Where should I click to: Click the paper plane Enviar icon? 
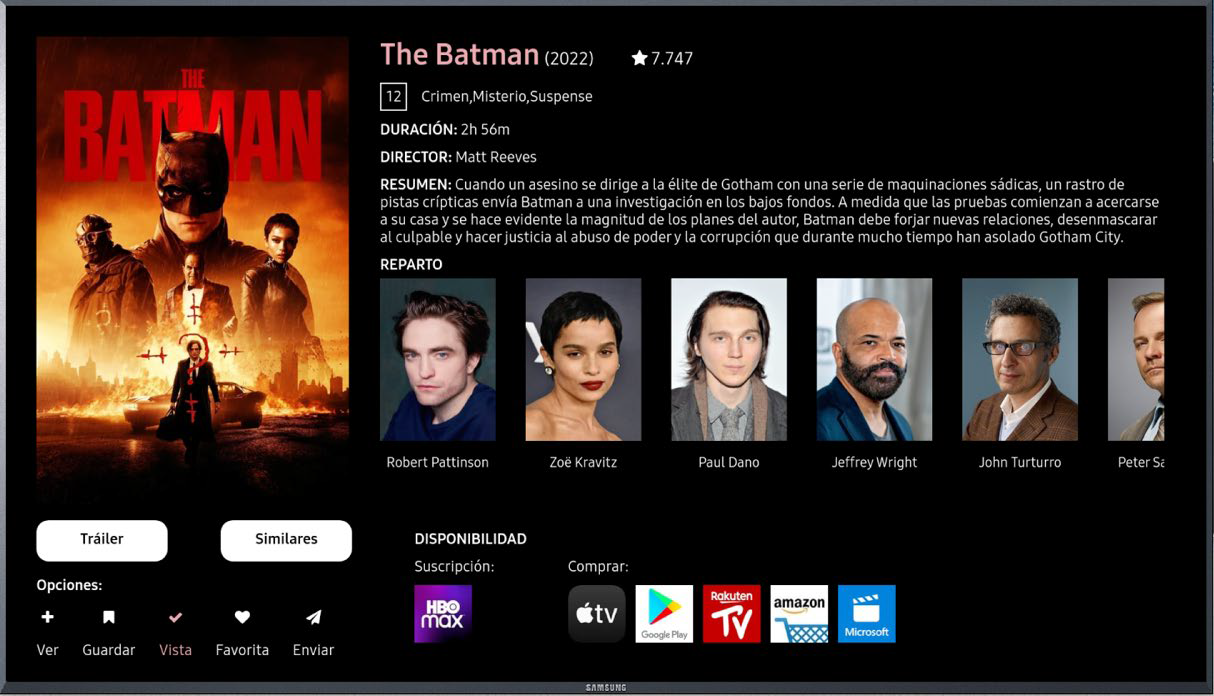[x=313, y=617]
